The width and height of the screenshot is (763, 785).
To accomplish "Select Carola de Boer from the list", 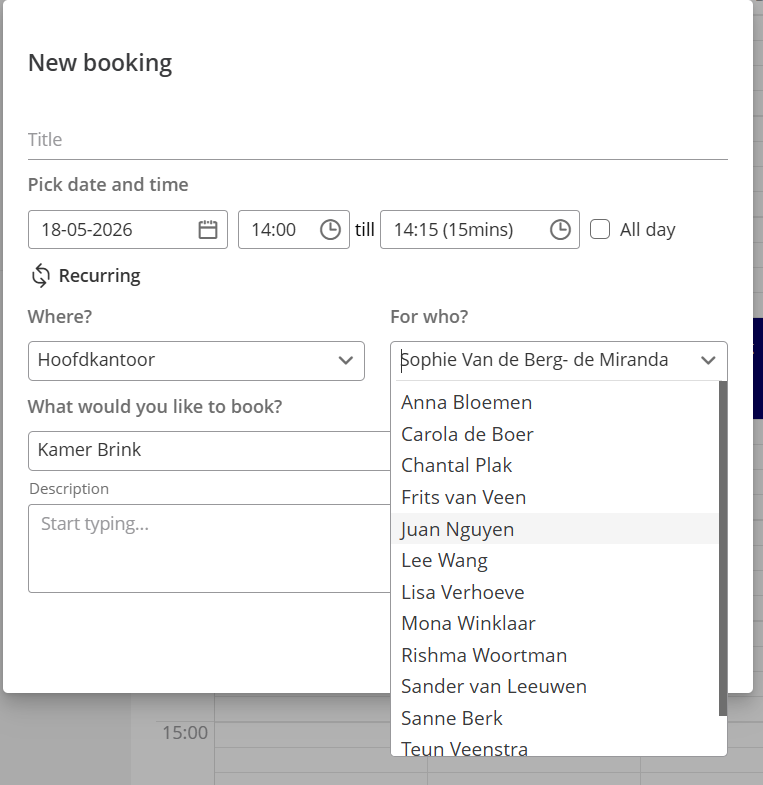I will click(555, 434).
